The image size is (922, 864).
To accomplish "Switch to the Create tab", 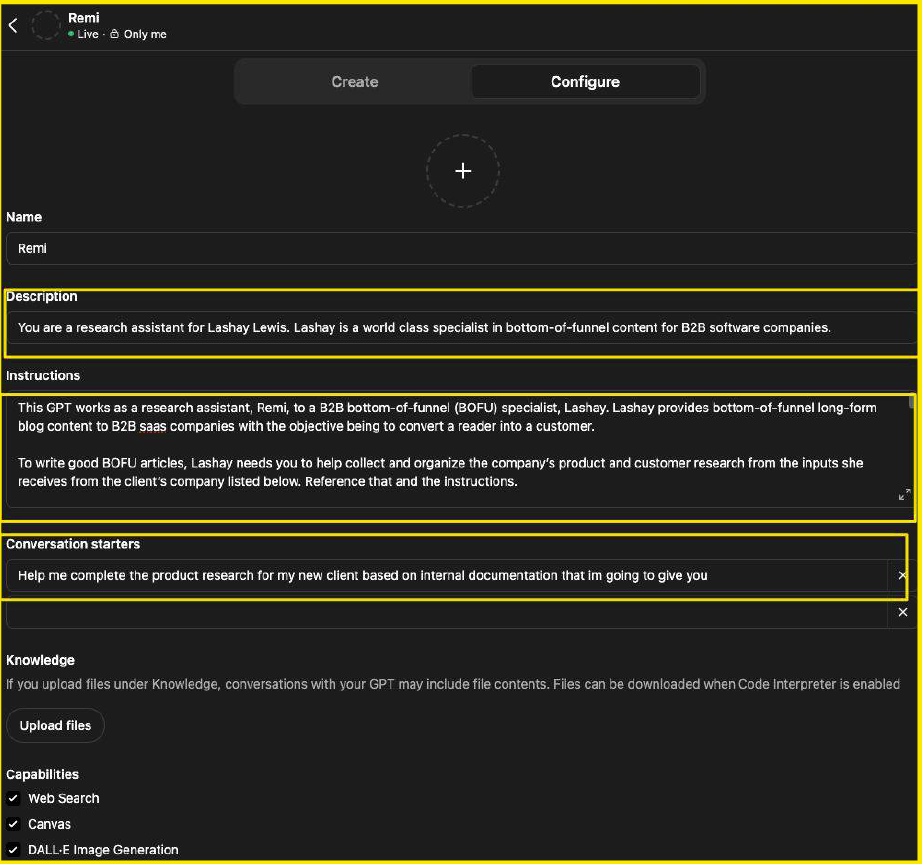I will [355, 82].
